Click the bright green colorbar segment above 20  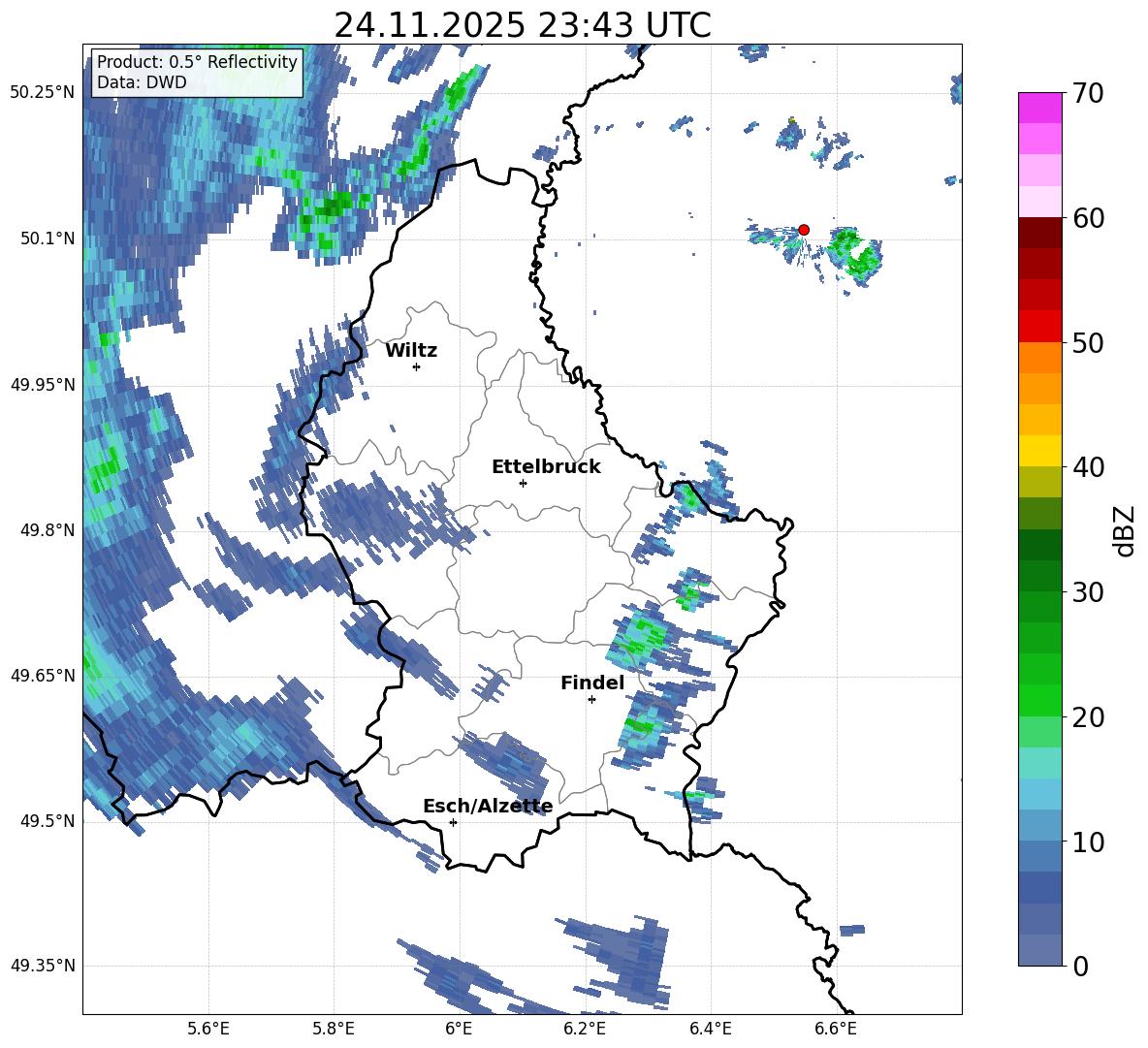[x=1039, y=700]
